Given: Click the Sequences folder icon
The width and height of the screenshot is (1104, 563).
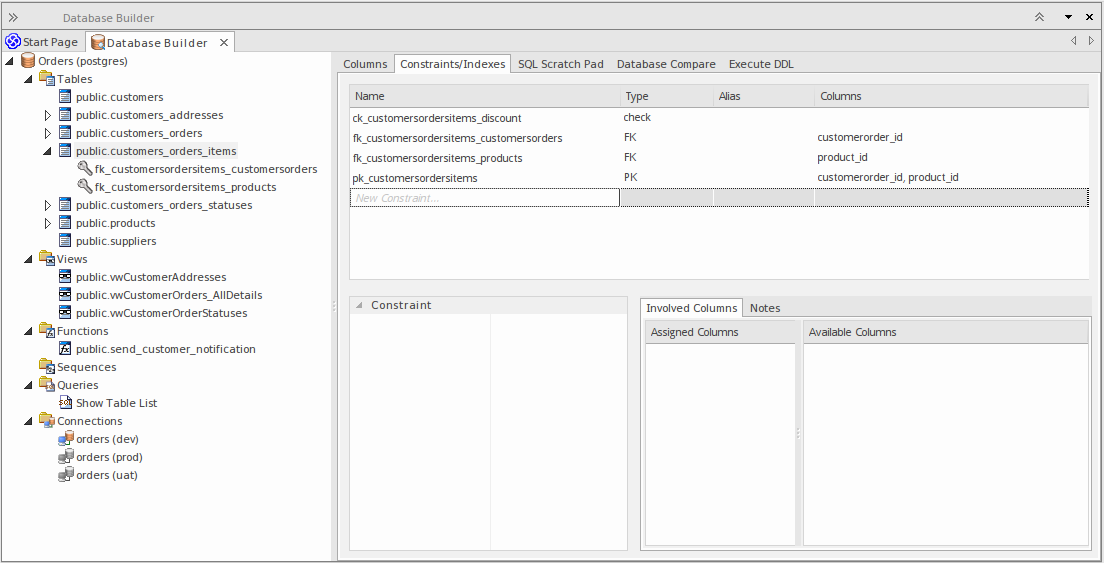Looking at the screenshot, I should click(x=47, y=367).
